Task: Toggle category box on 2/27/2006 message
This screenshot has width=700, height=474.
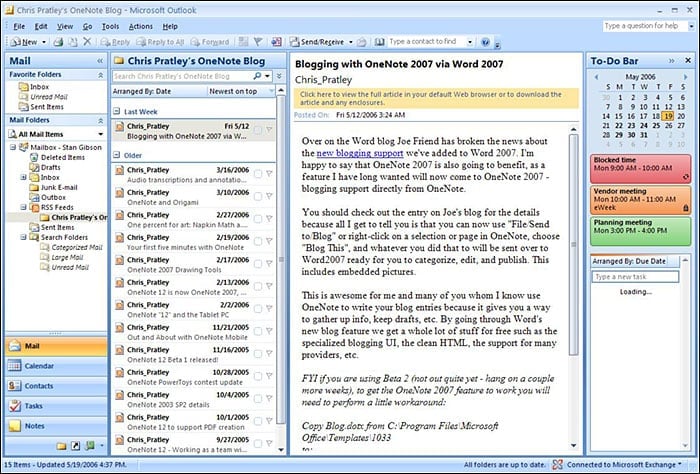Action: point(258,219)
